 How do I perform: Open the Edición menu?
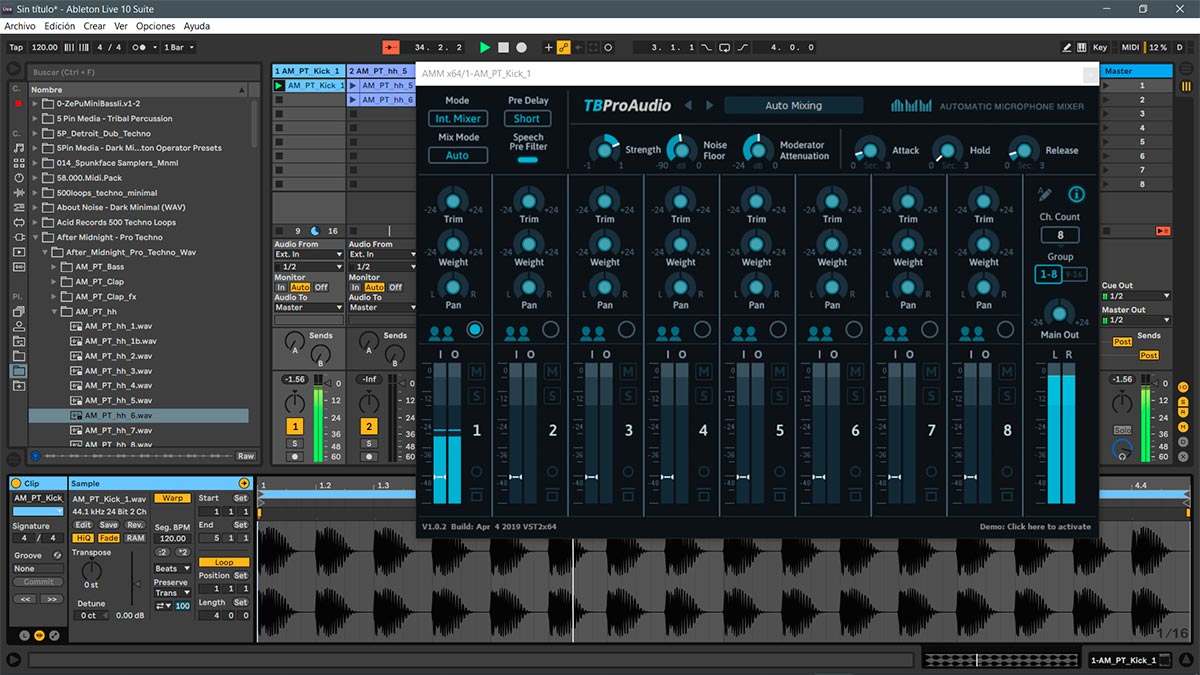point(60,26)
